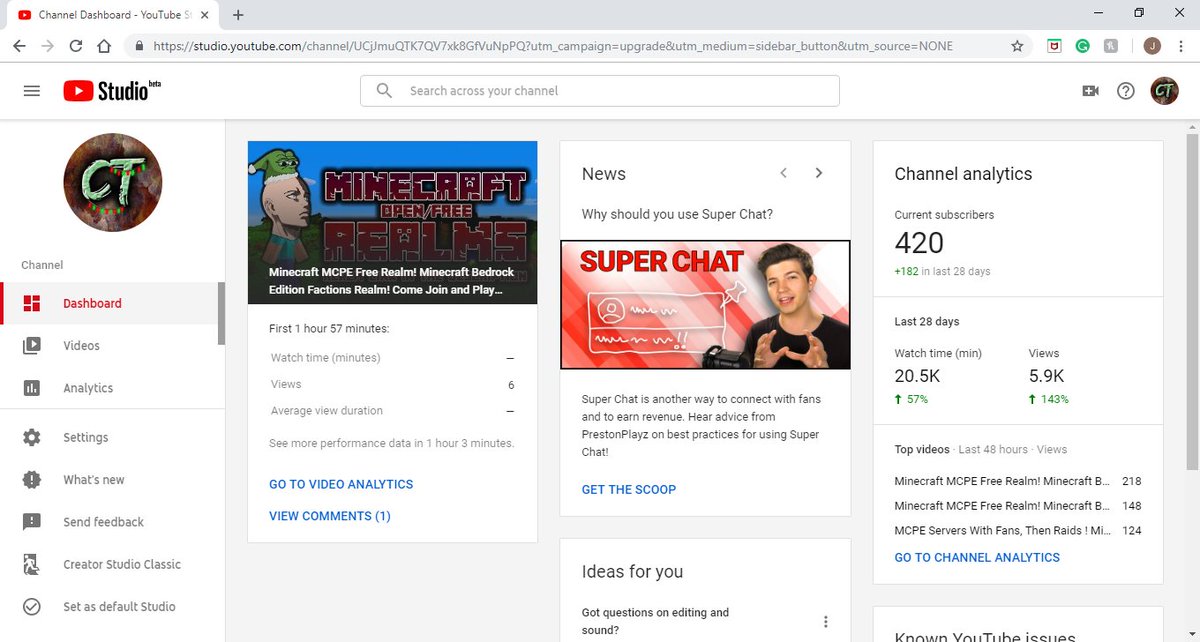The width and height of the screenshot is (1200, 642).
Task: Open a new browser tab
Action: click(238, 15)
